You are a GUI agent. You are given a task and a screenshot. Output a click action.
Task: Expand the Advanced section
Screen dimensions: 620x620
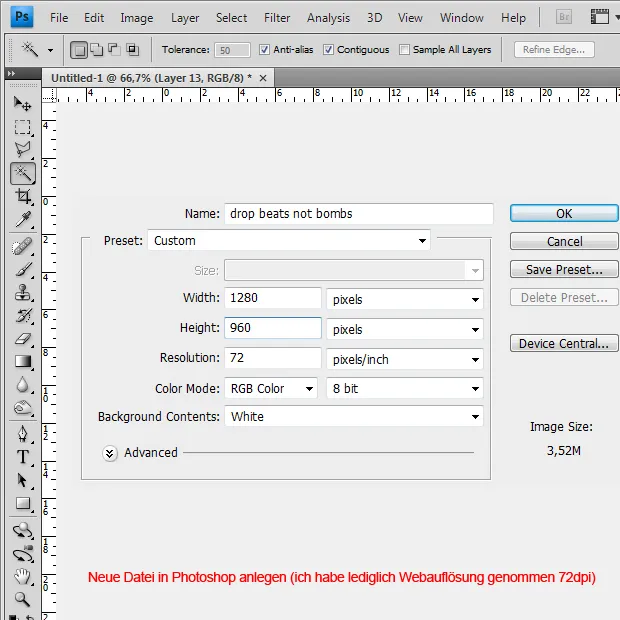click(x=110, y=453)
